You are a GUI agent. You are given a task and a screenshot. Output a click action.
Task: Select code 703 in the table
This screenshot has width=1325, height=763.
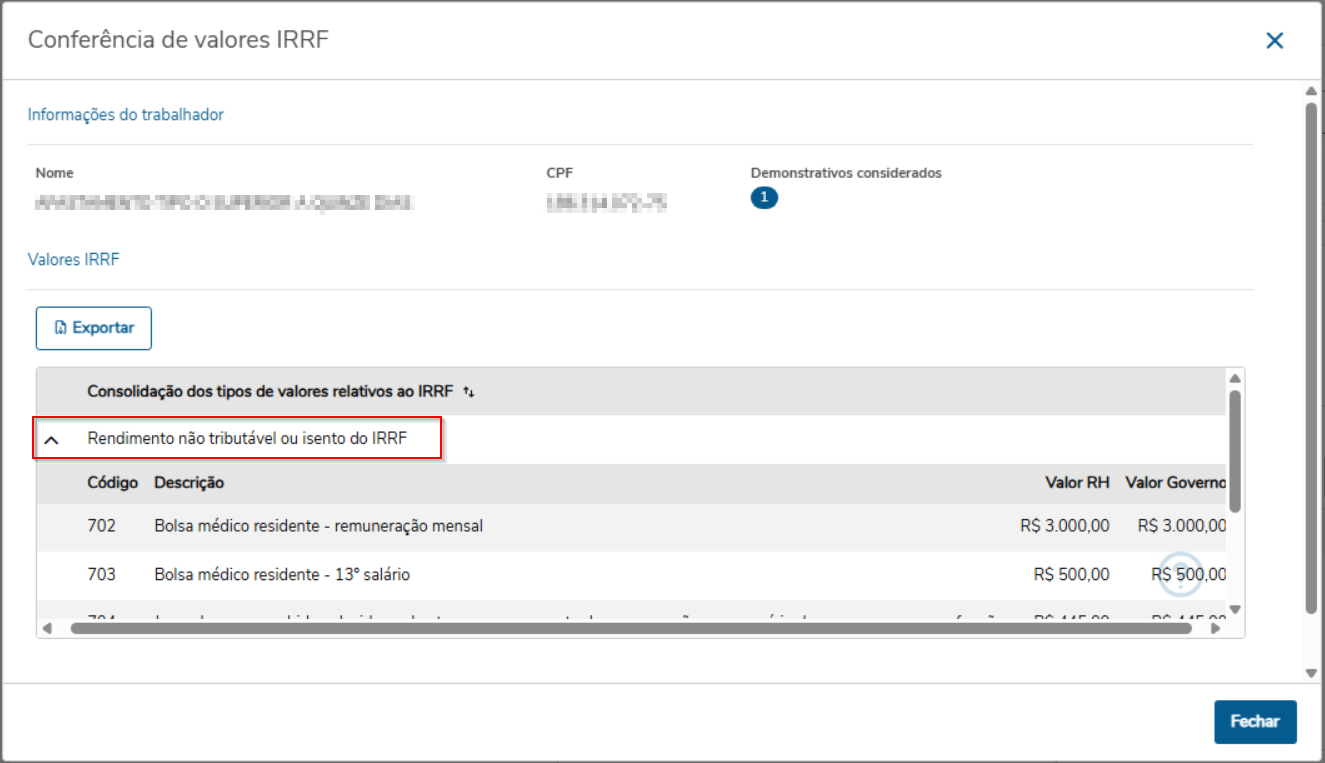[101, 575]
